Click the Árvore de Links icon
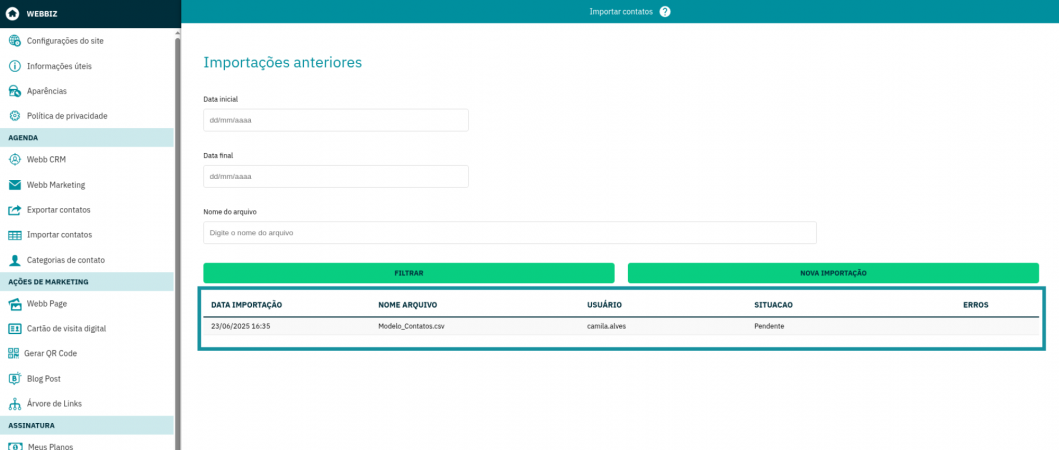The height and width of the screenshot is (450, 1059). pyautogui.click(x=15, y=404)
